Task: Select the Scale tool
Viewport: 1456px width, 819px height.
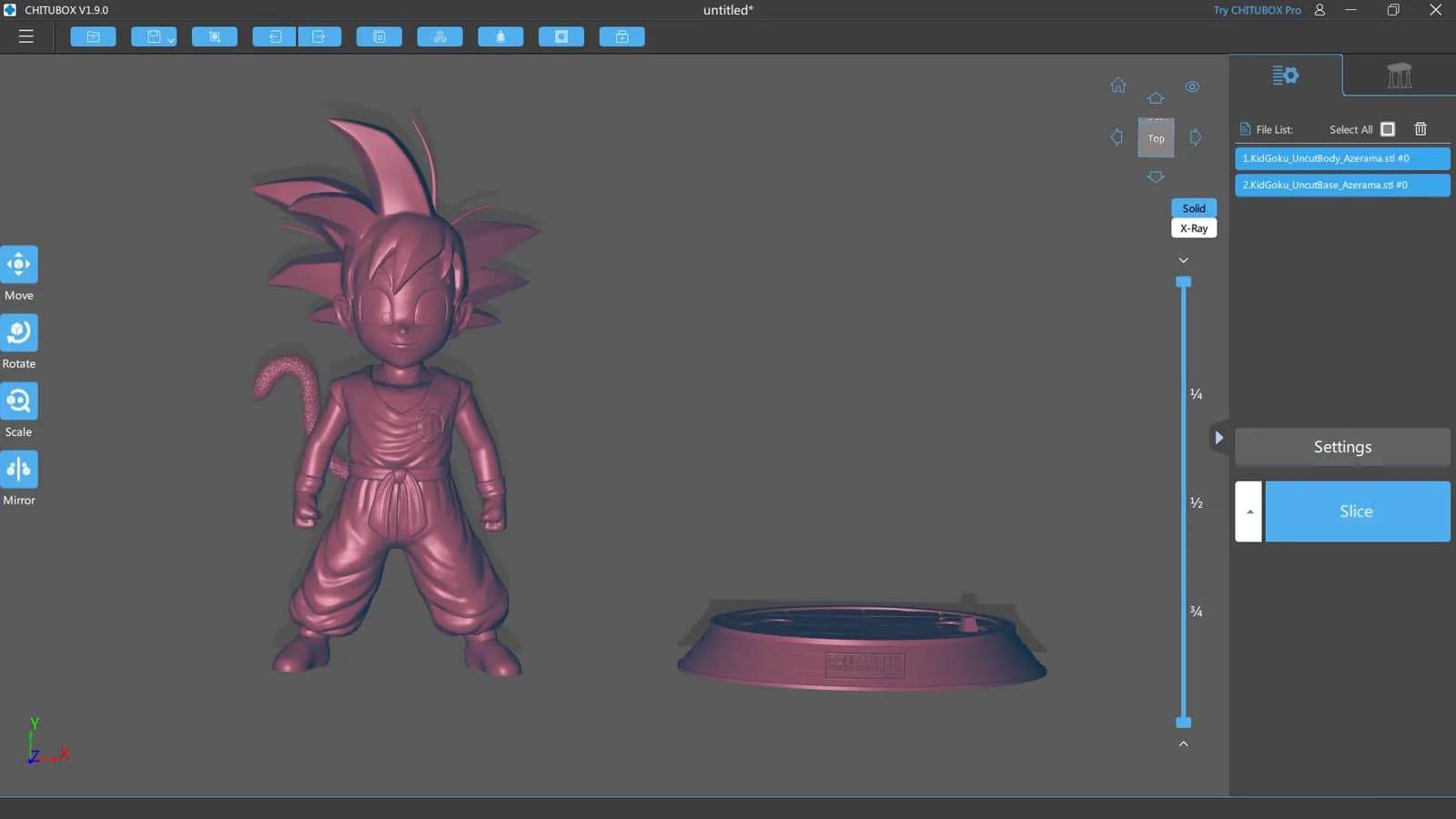Action: tap(19, 401)
